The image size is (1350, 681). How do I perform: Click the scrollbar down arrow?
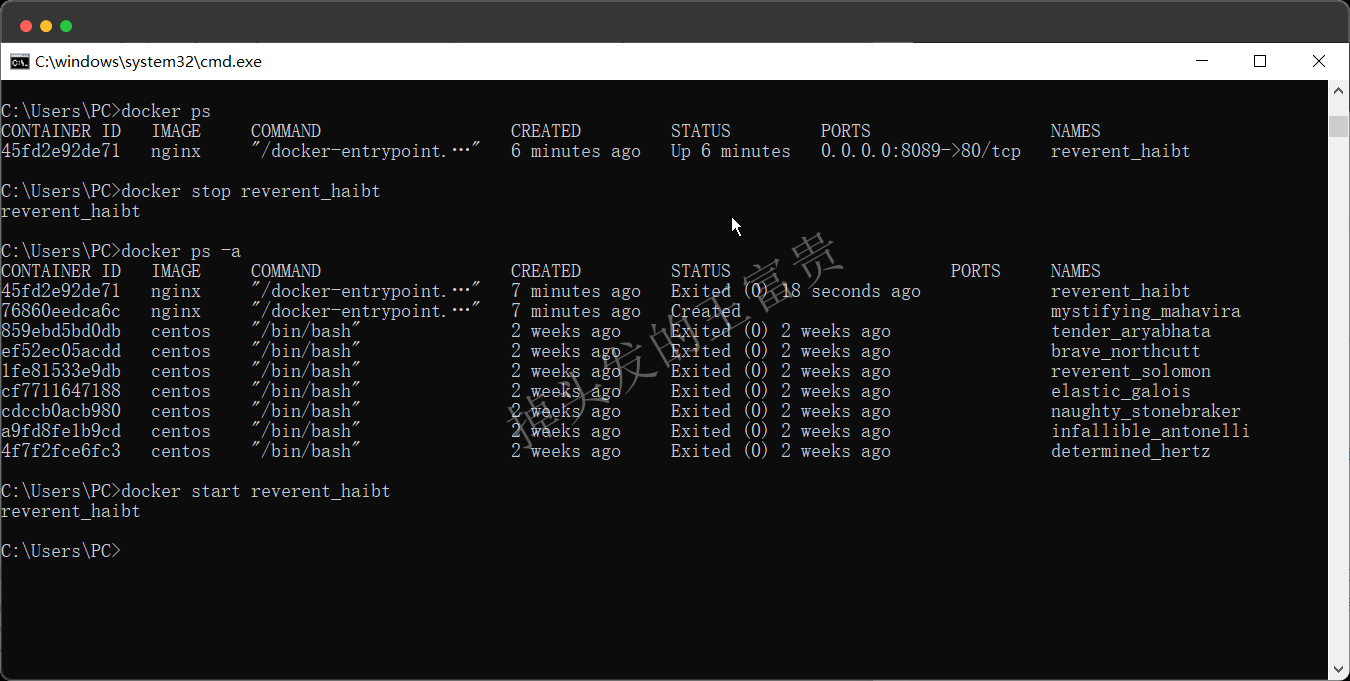tap(1338, 669)
